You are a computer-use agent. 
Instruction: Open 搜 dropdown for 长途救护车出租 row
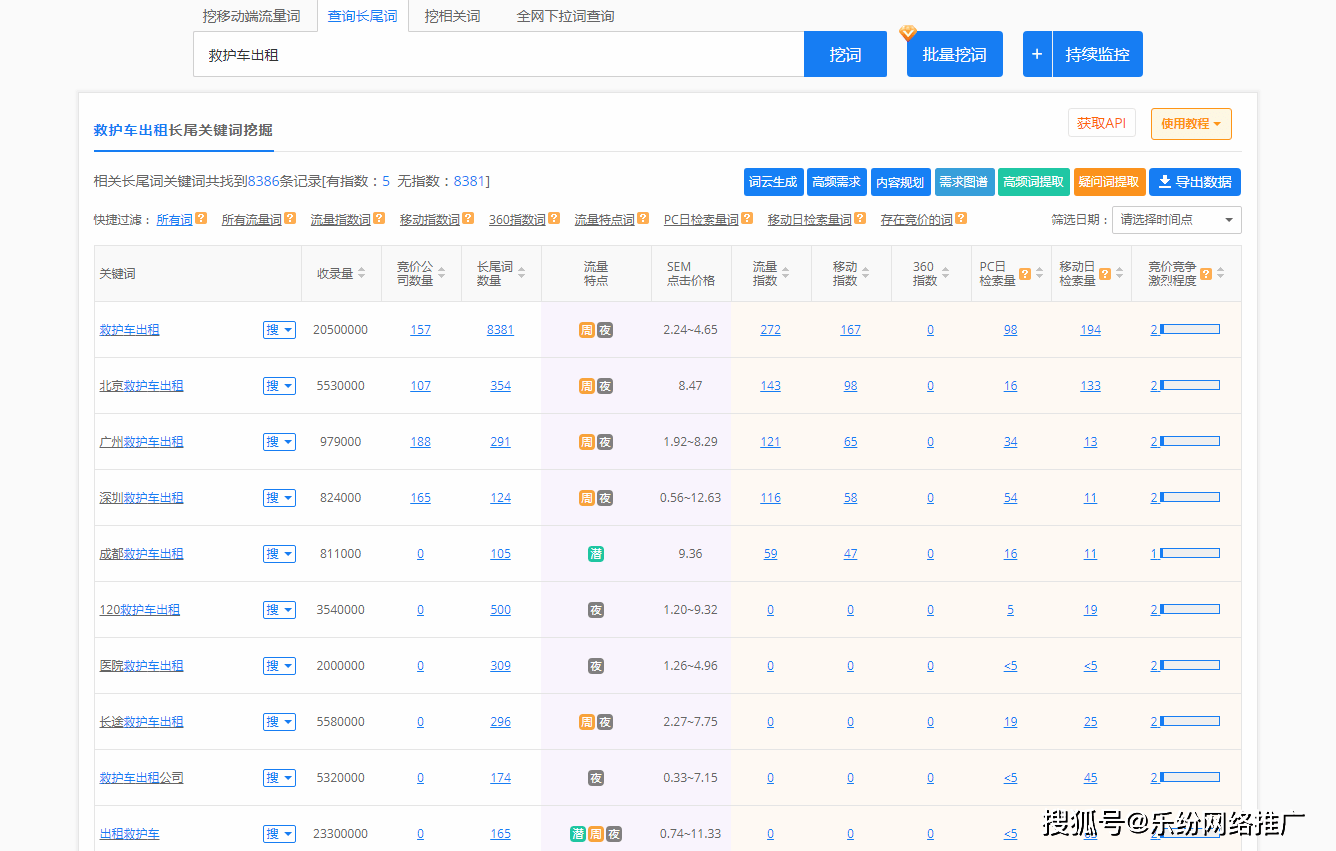(279, 722)
